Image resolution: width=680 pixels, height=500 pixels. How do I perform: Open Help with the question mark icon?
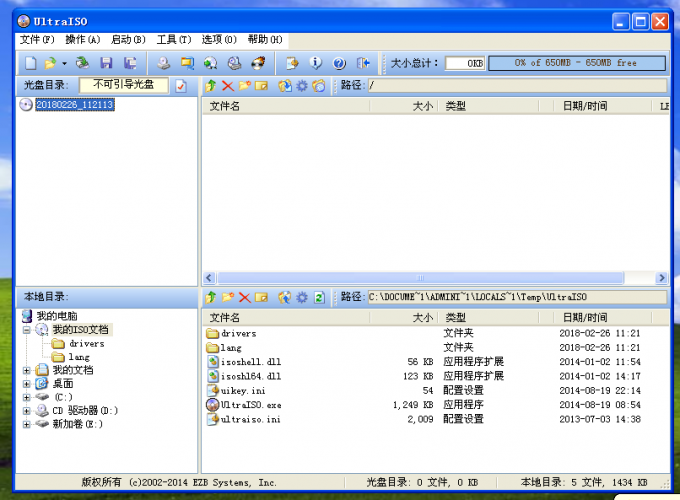(339, 63)
